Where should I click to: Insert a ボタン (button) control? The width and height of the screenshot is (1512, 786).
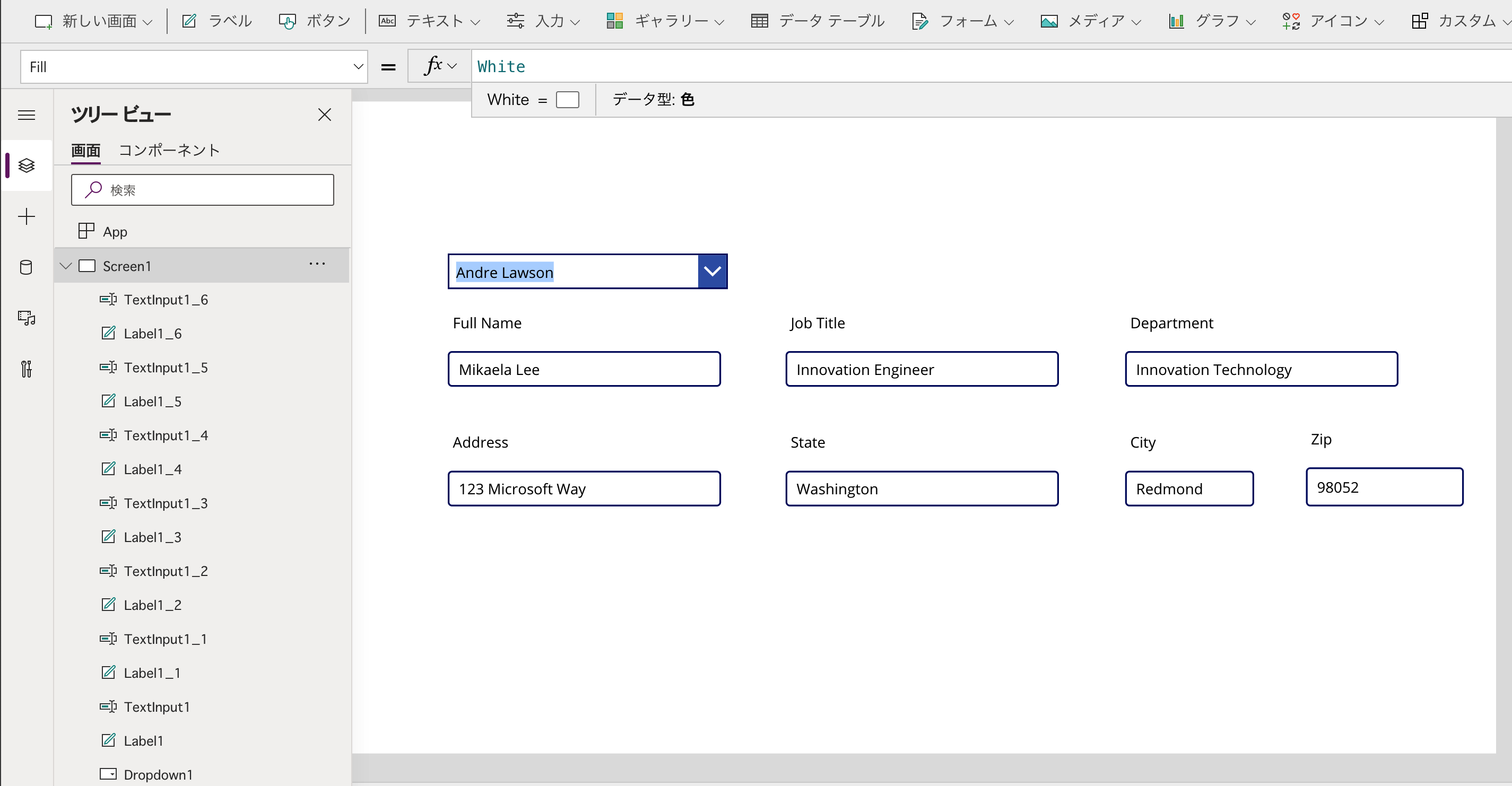pyautogui.click(x=315, y=21)
